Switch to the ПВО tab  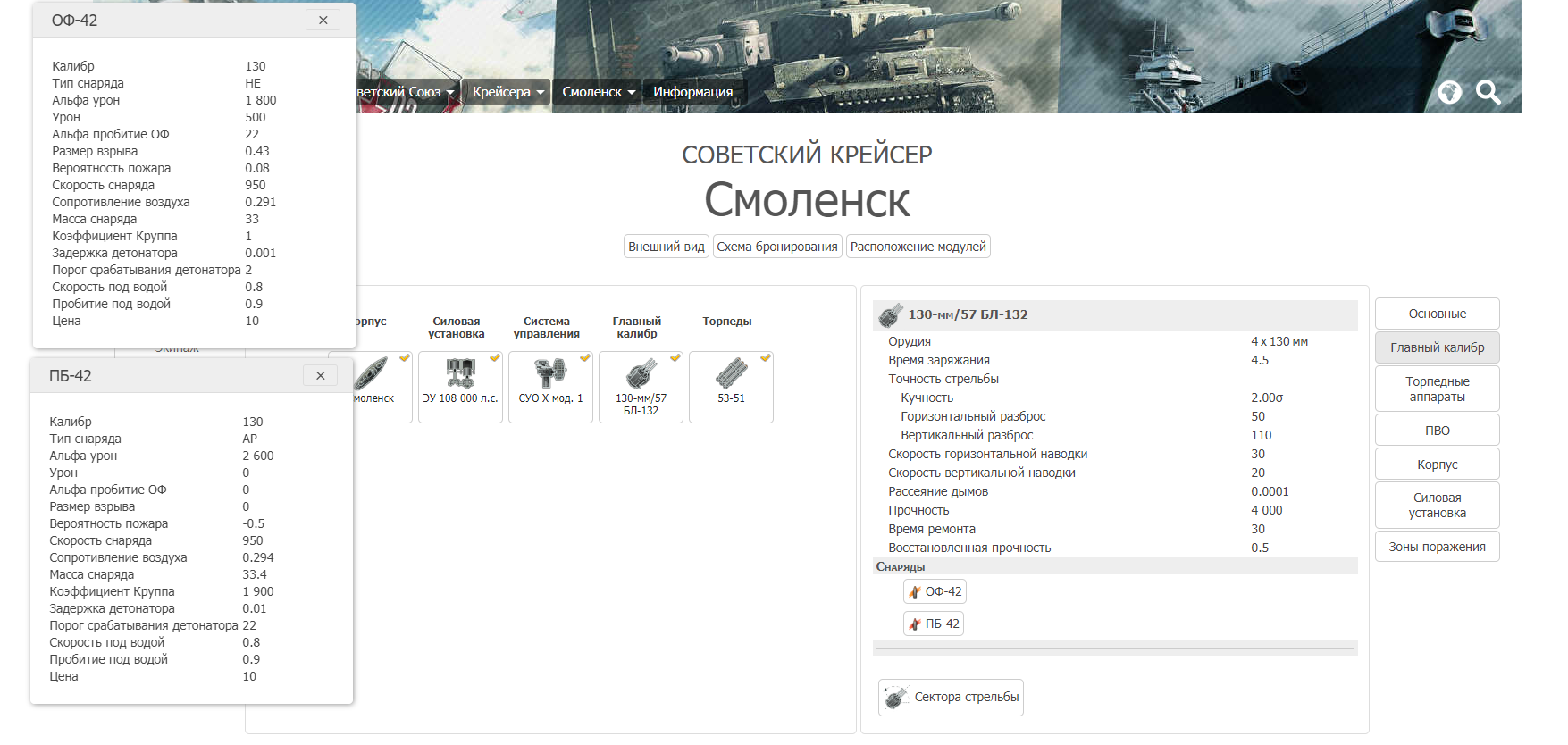click(1437, 431)
